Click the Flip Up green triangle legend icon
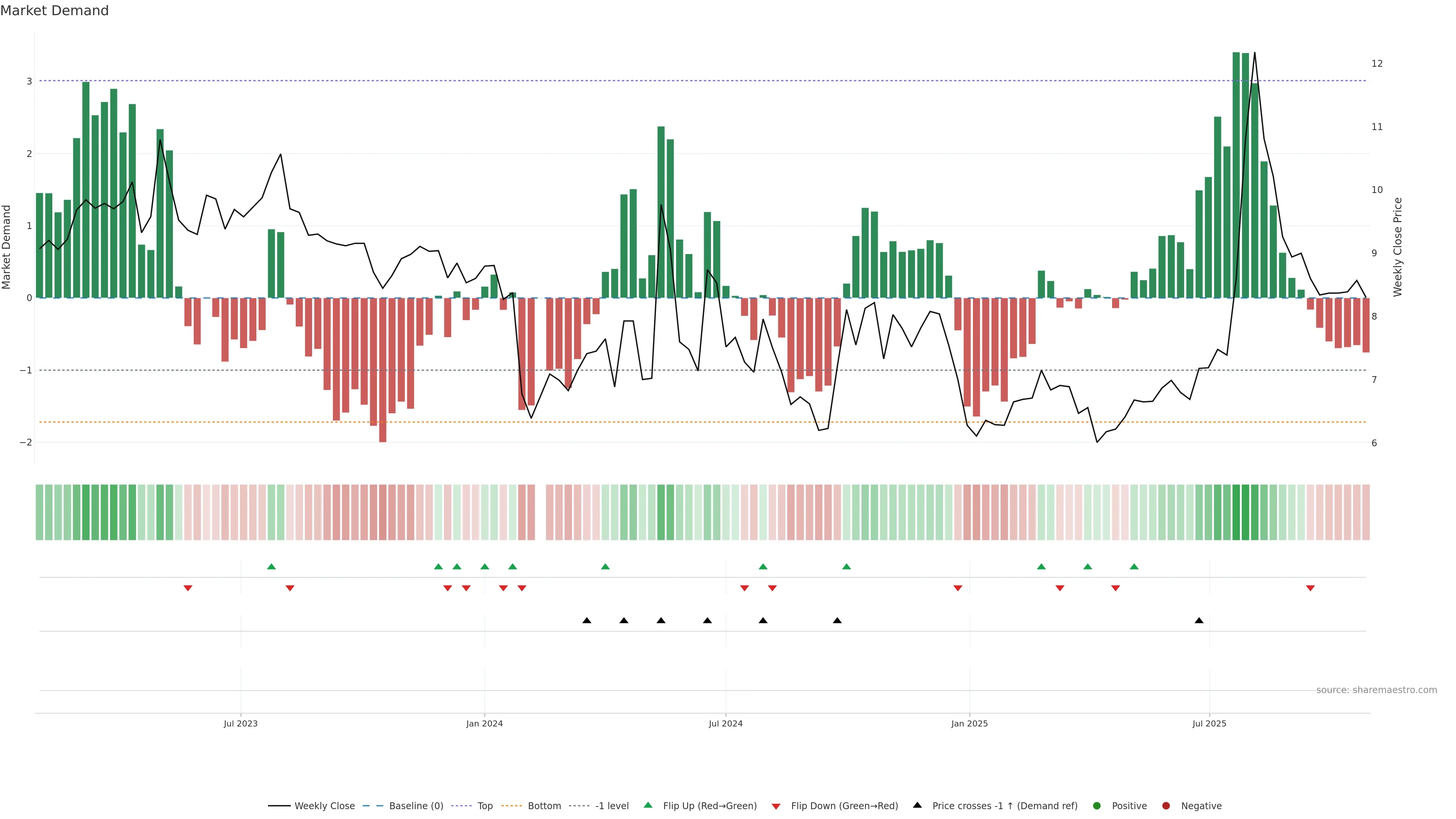1456x819 pixels. tap(648, 805)
